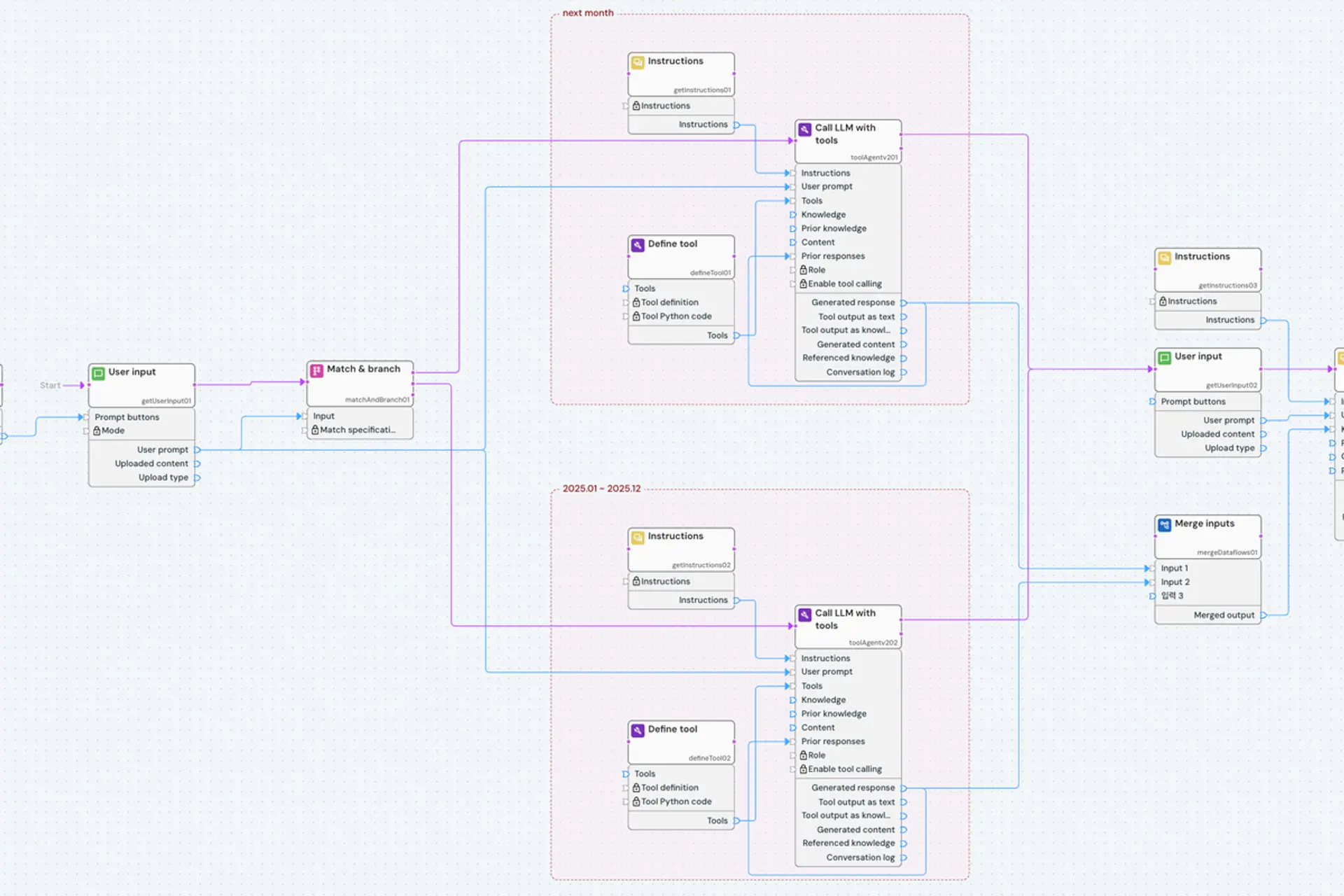Click the Generated response output port on toolAgentv201
This screenshot has height=896, width=1344.
tap(904, 303)
